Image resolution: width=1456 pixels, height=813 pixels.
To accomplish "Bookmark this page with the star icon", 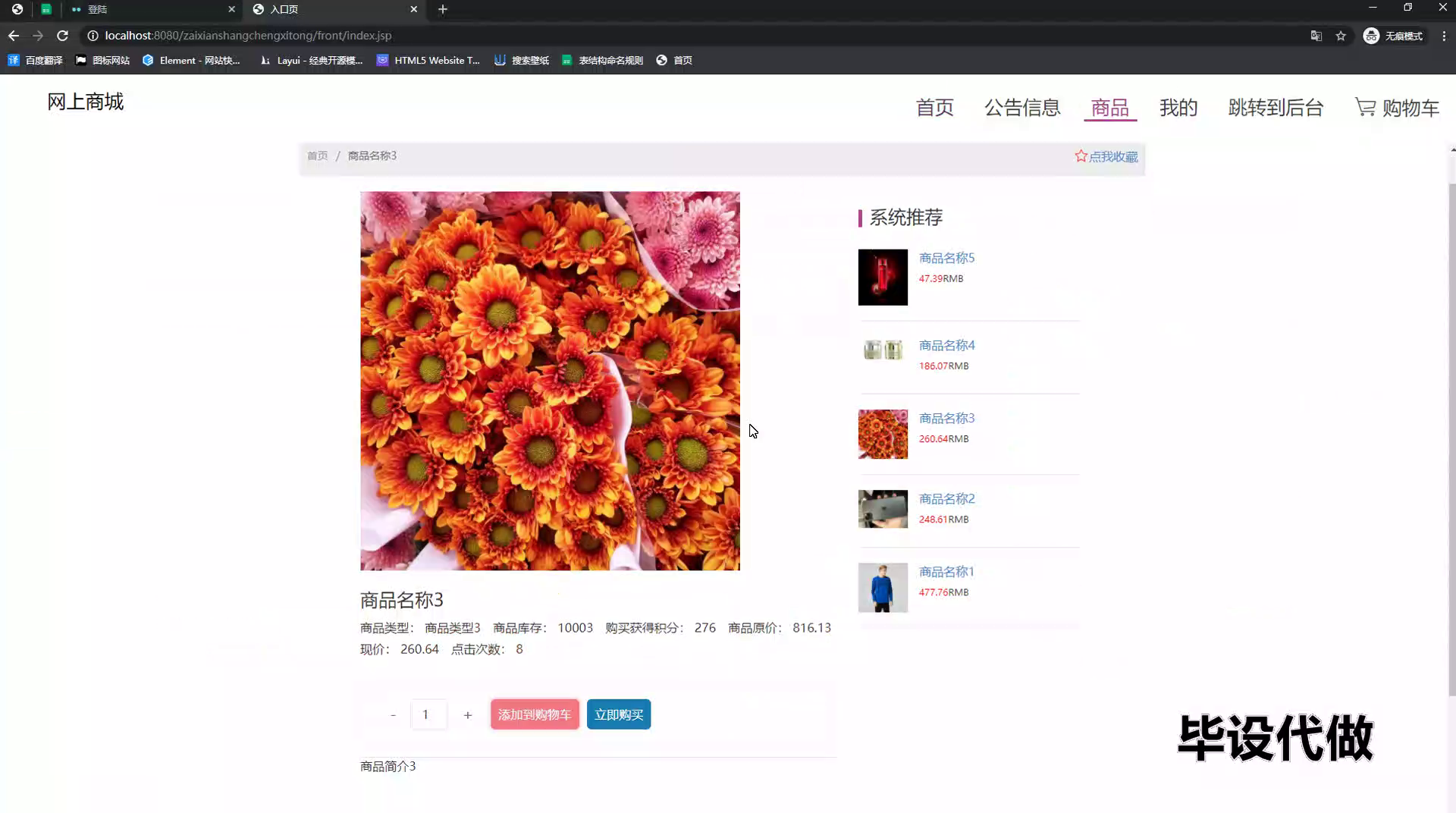I will click(1341, 36).
